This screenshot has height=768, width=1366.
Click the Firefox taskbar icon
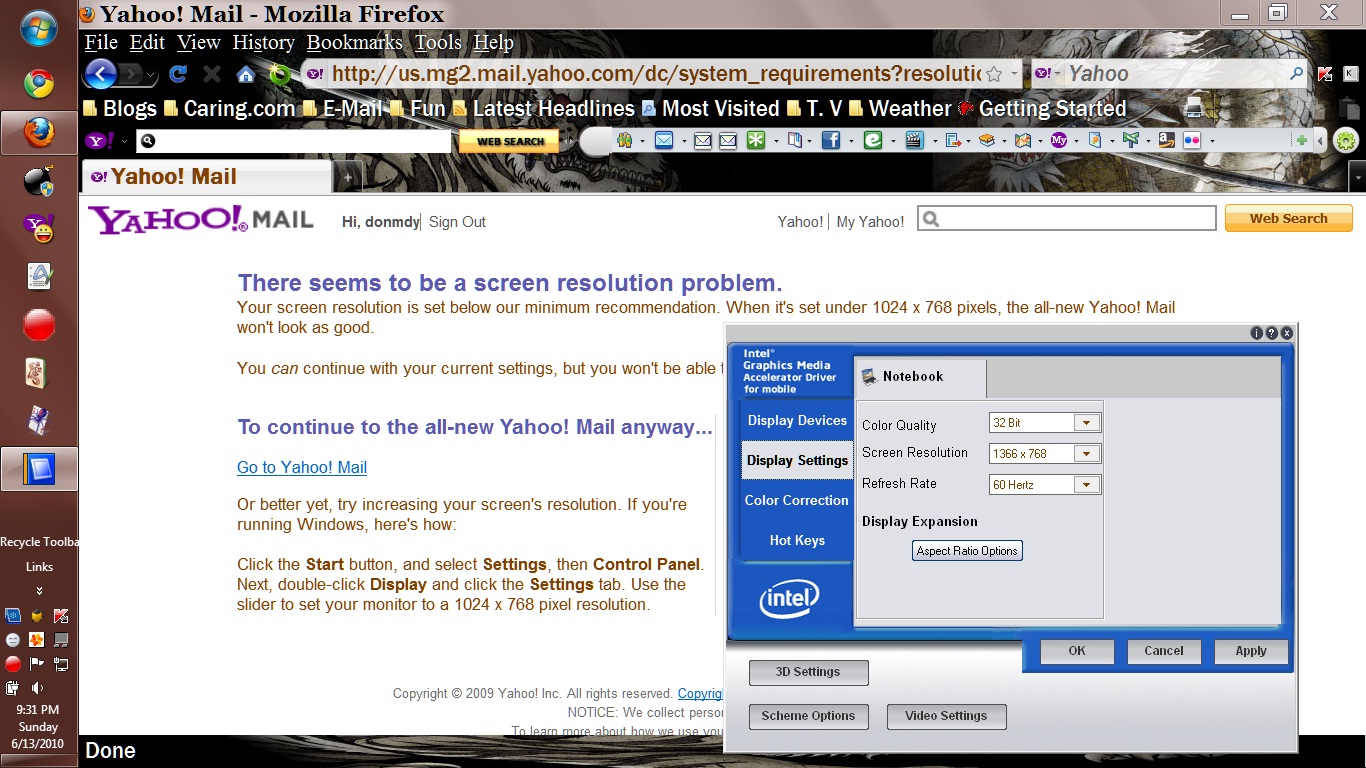click(39, 132)
